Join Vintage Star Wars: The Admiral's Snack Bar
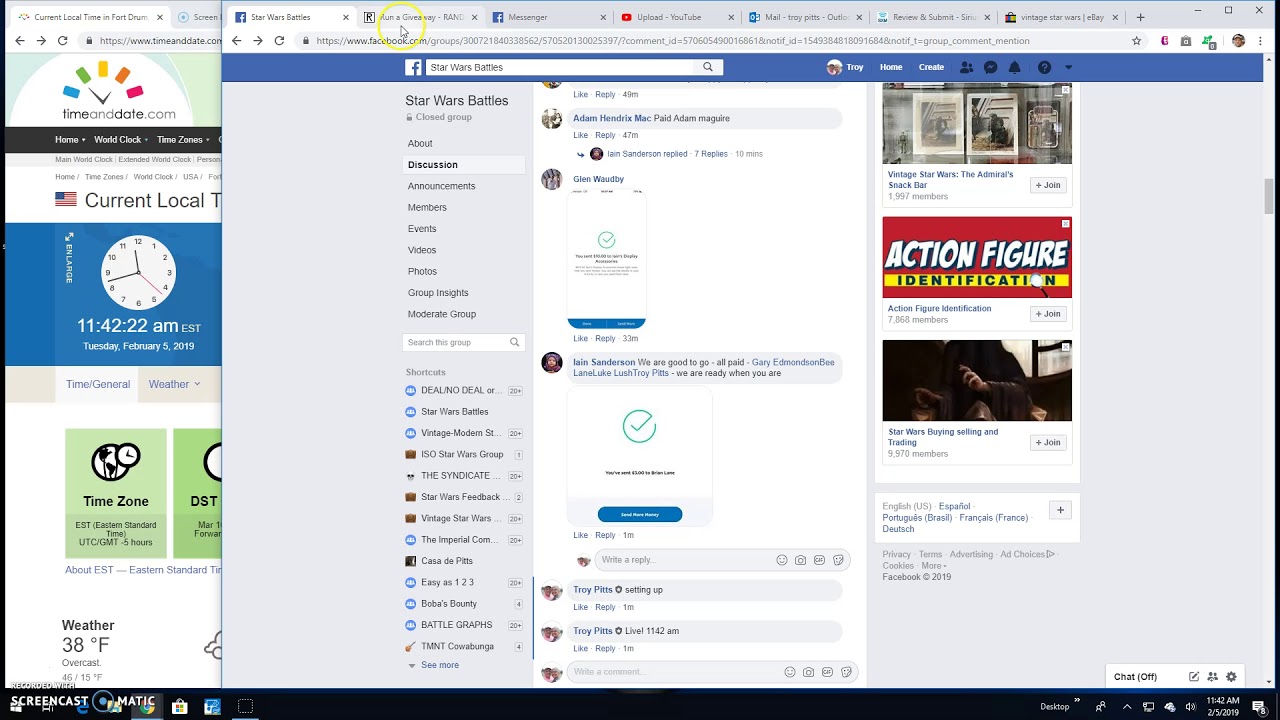 click(1048, 185)
